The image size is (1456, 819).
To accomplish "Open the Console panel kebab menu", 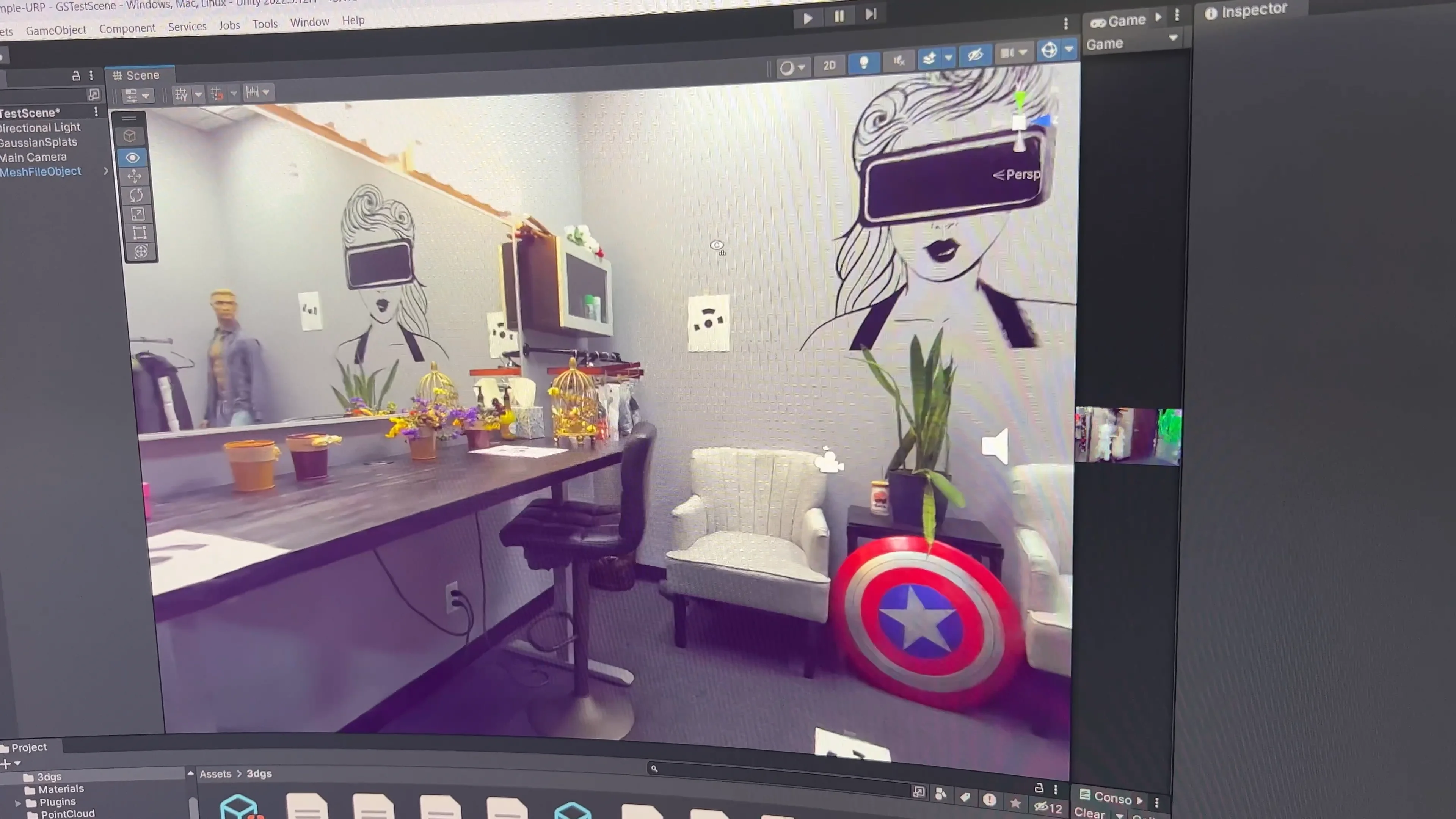I will [1156, 802].
